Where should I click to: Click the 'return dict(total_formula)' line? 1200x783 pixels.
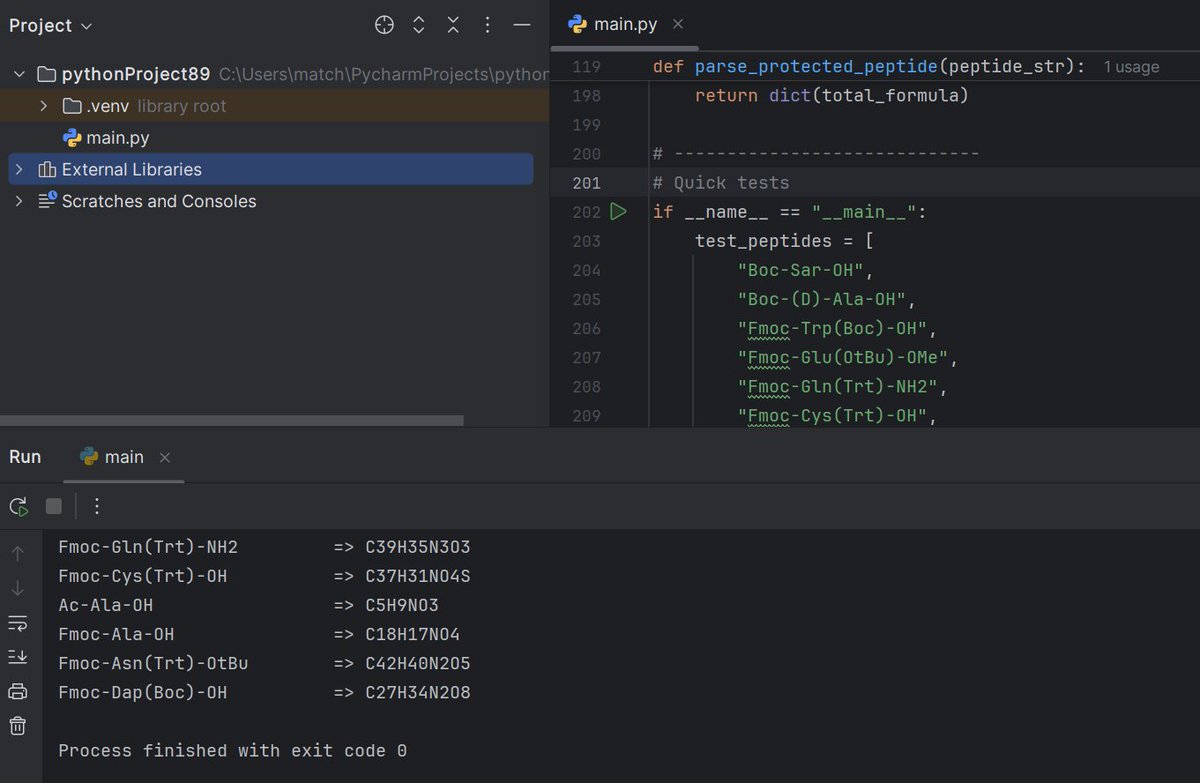pos(832,96)
